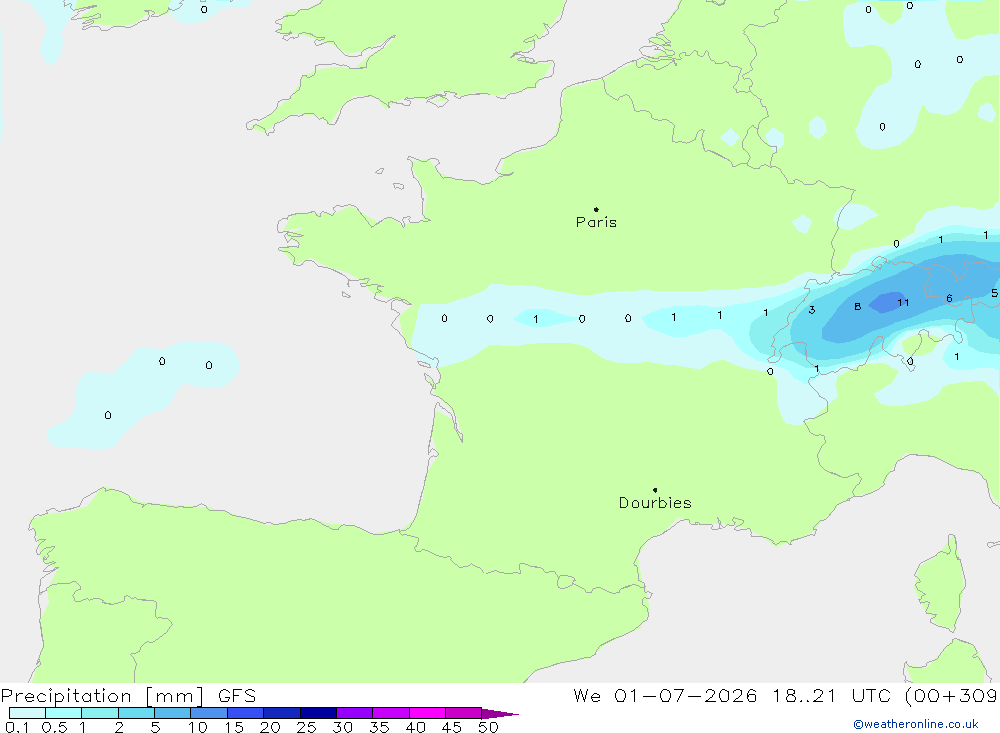Click the '11' precipitation value on the map
Viewport: 1000px width, 733px height.
(903, 302)
